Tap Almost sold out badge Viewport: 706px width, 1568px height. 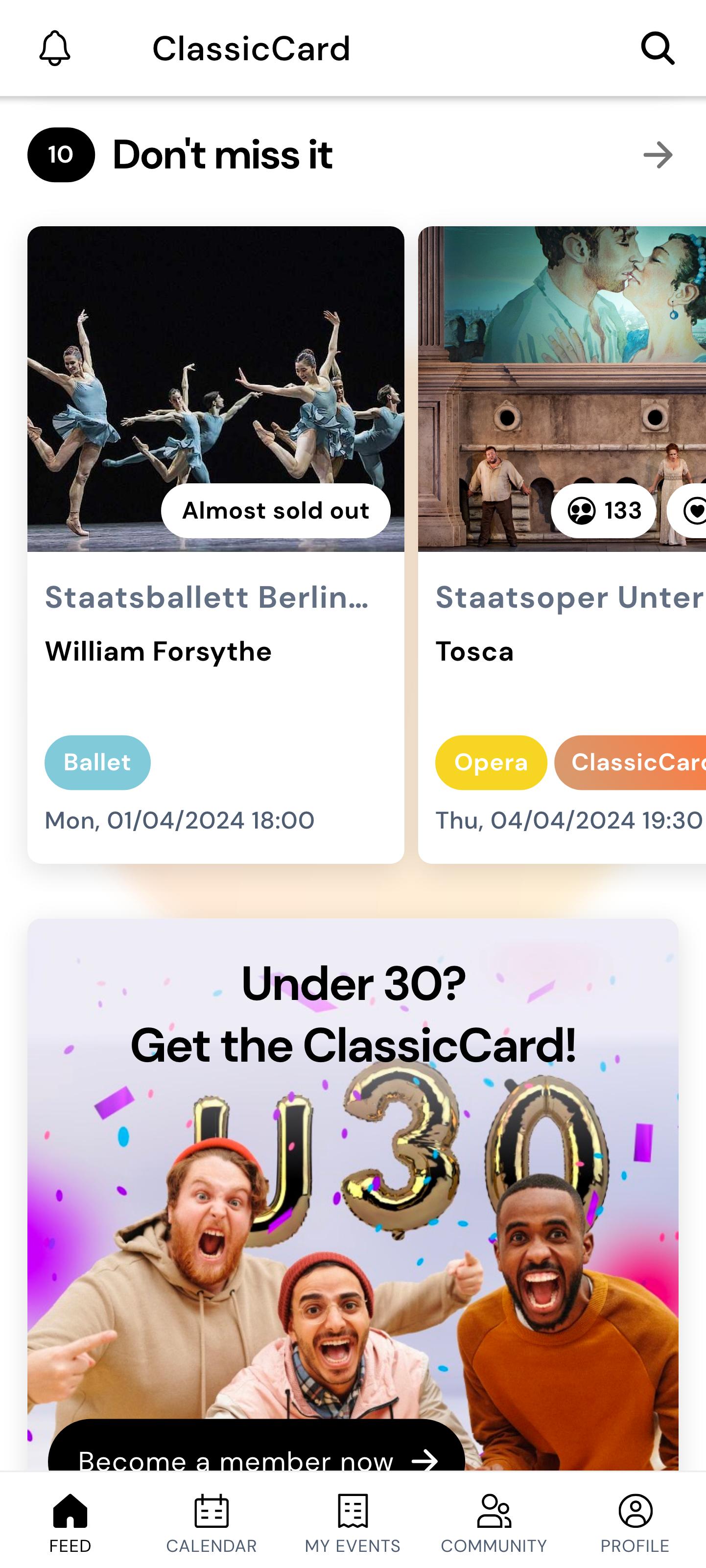click(276, 511)
